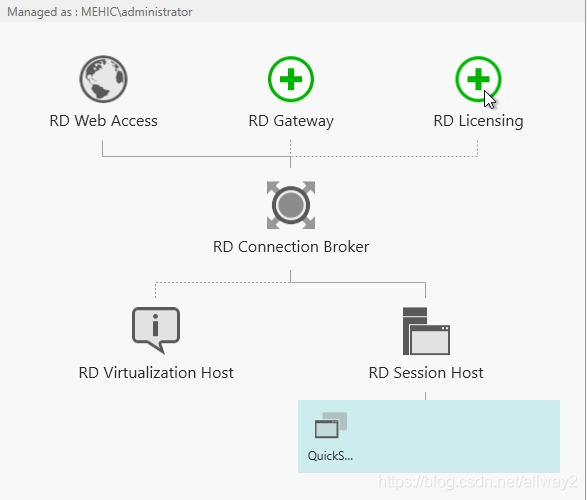
Task: Click the RD Session Host label
Action: coord(426,373)
